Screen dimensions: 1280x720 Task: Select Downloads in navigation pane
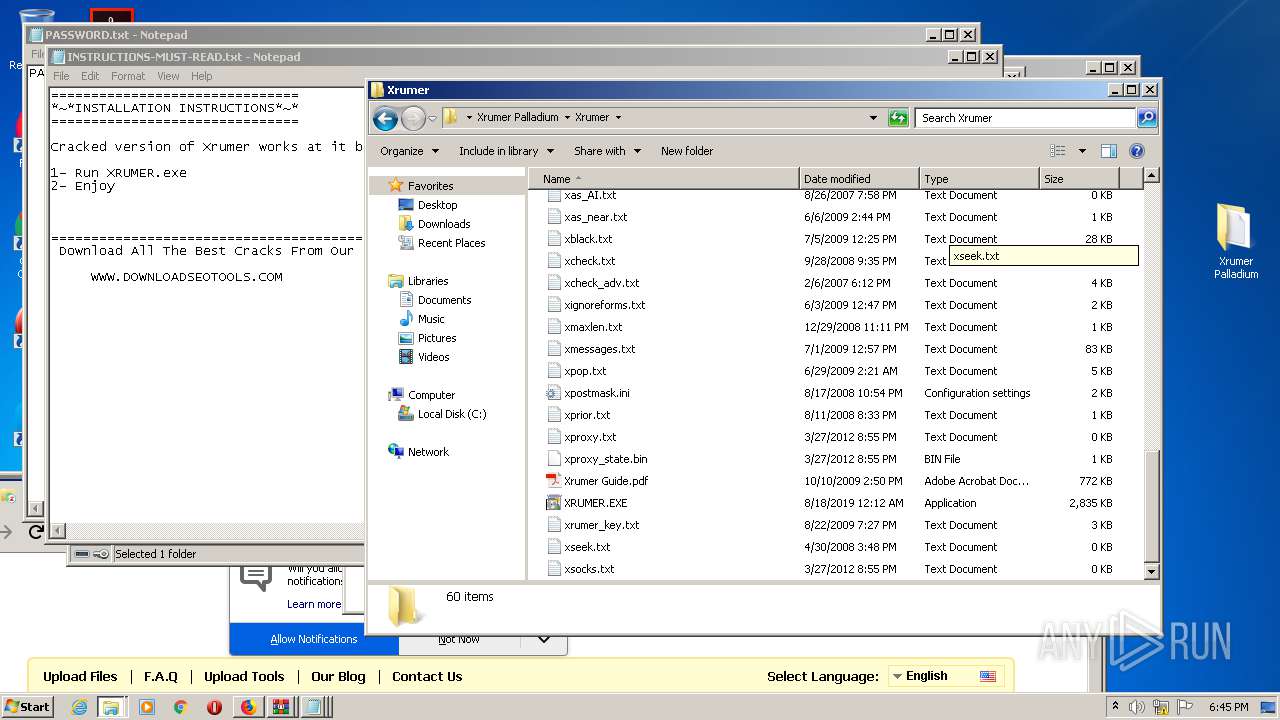444,224
